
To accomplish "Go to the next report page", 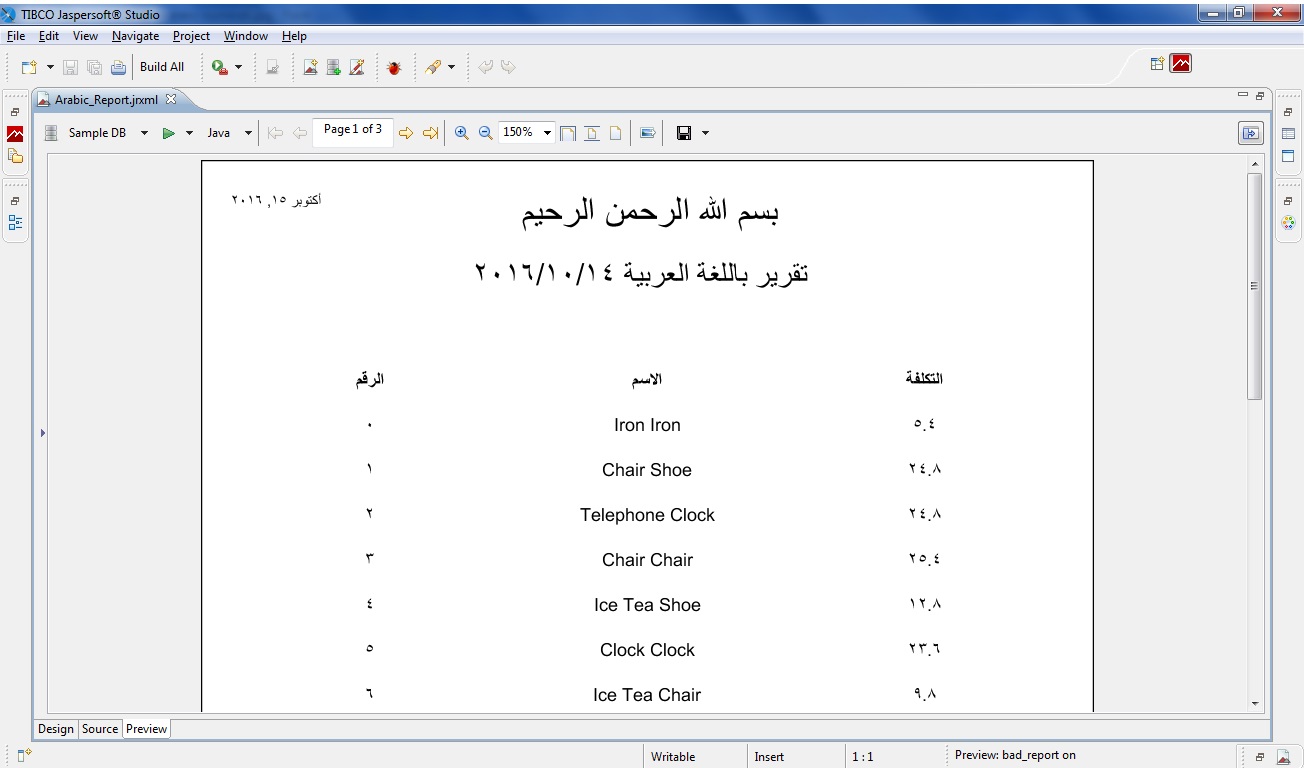I will tap(407, 132).
